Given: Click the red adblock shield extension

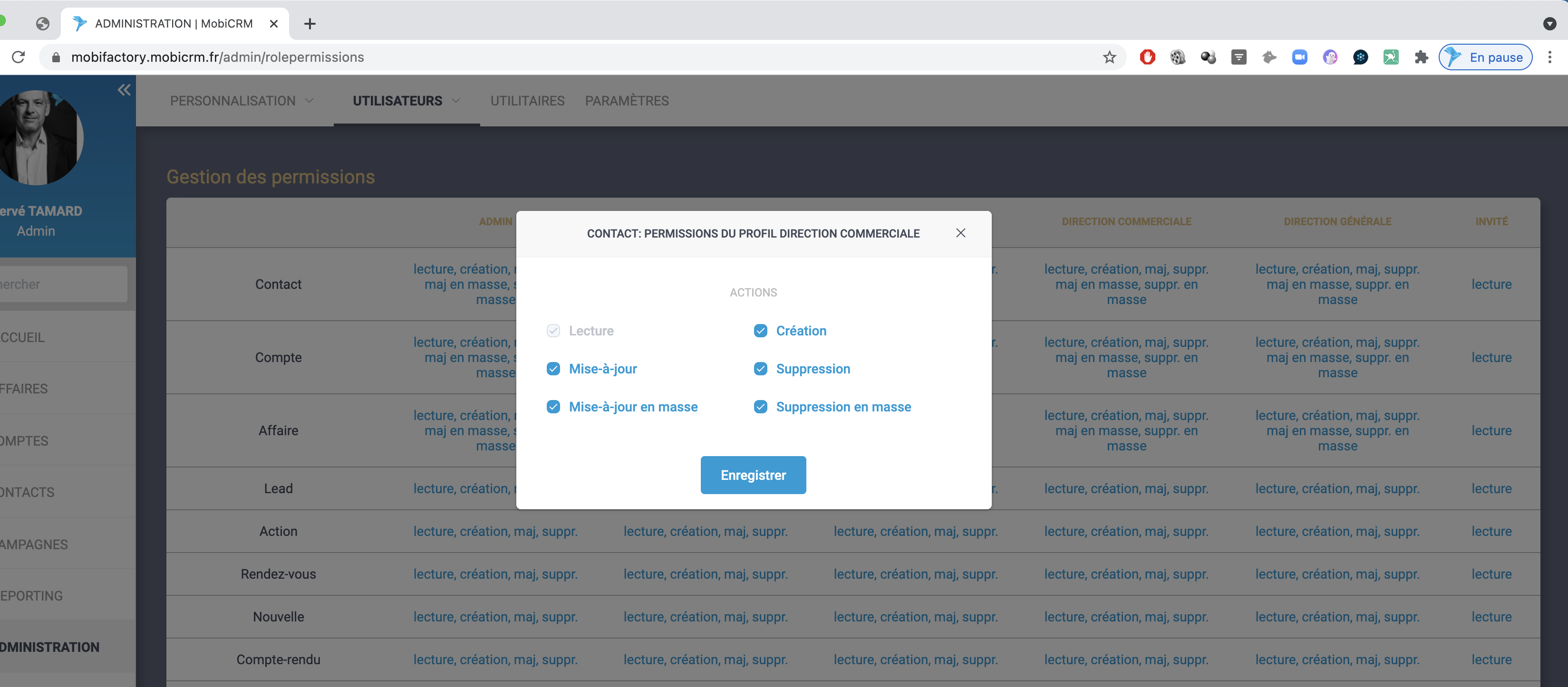Looking at the screenshot, I should pyautogui.click(x=1147, y=57).
